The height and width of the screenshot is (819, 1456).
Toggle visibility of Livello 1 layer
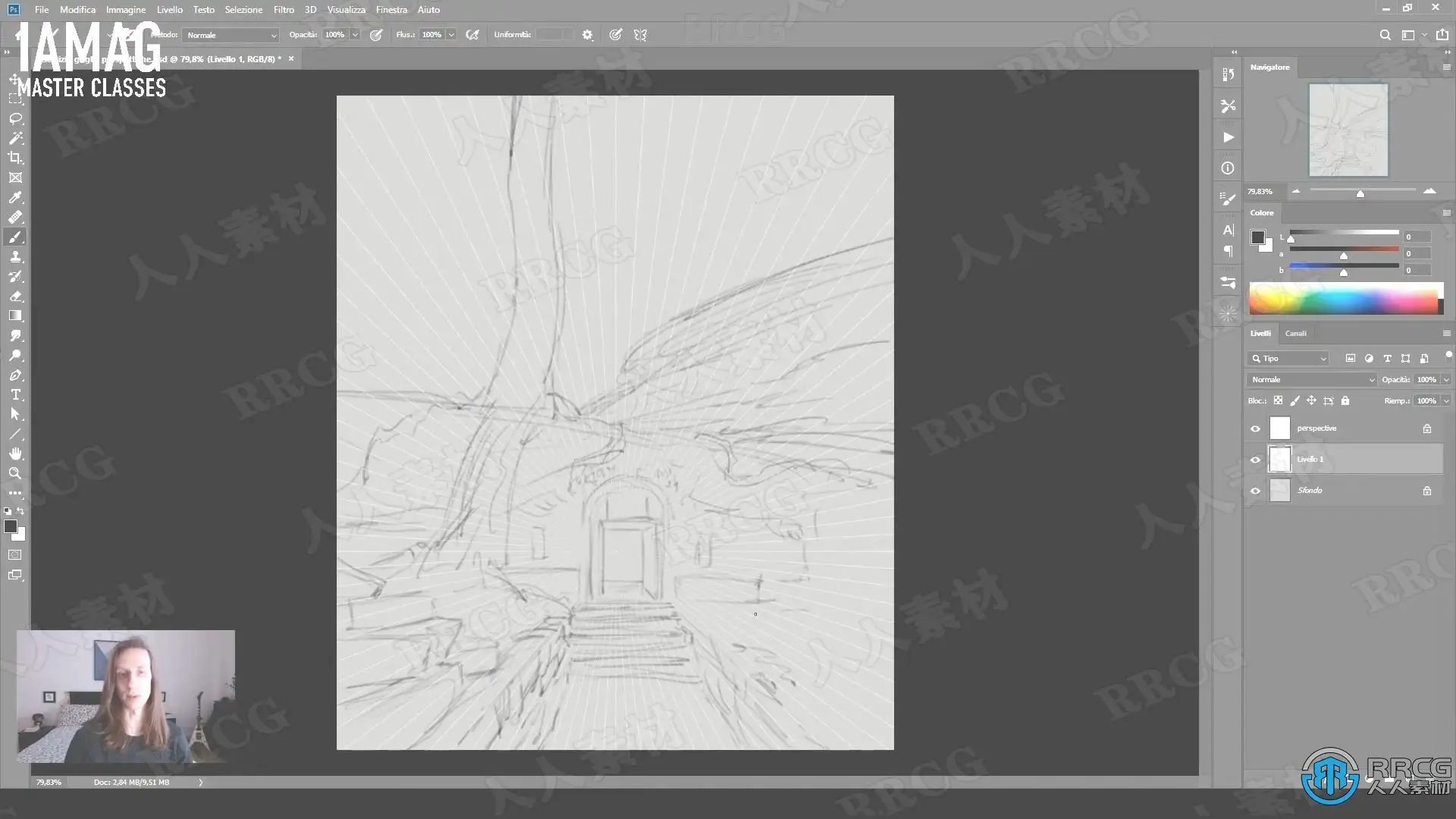click(x=1255, y=460)
